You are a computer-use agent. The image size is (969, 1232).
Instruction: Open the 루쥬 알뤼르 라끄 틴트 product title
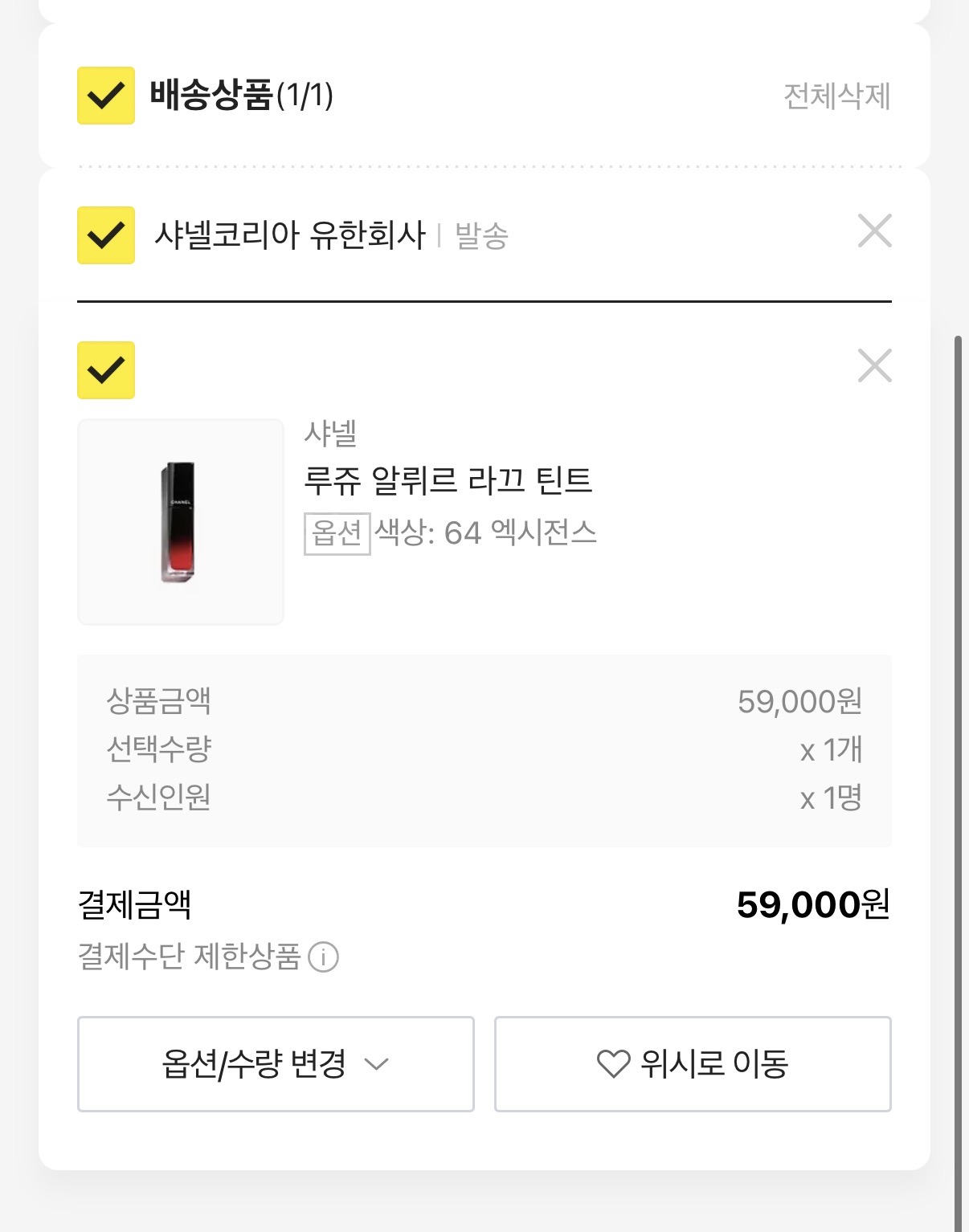click(x=448, y=481)
